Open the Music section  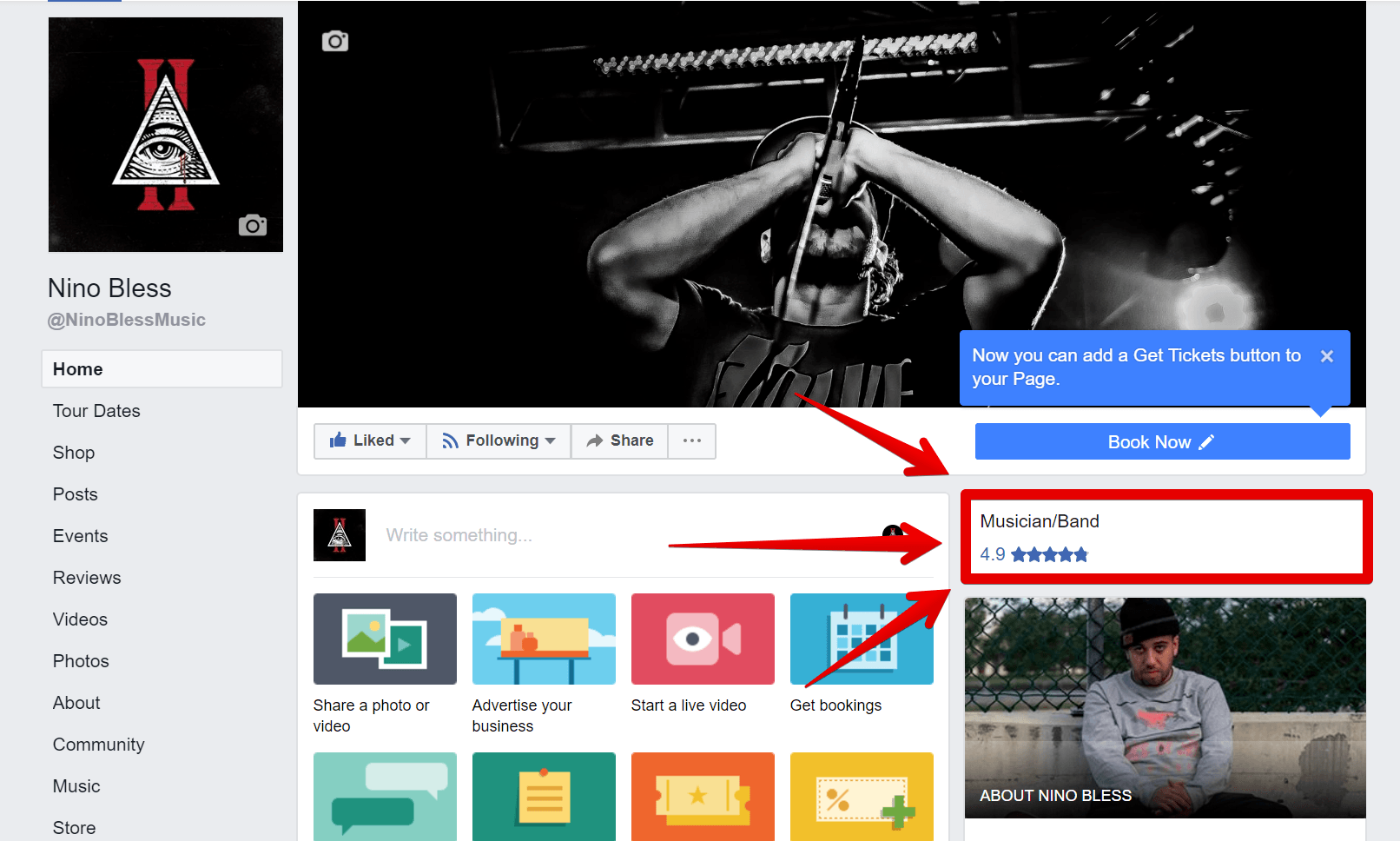pos(76,786)
